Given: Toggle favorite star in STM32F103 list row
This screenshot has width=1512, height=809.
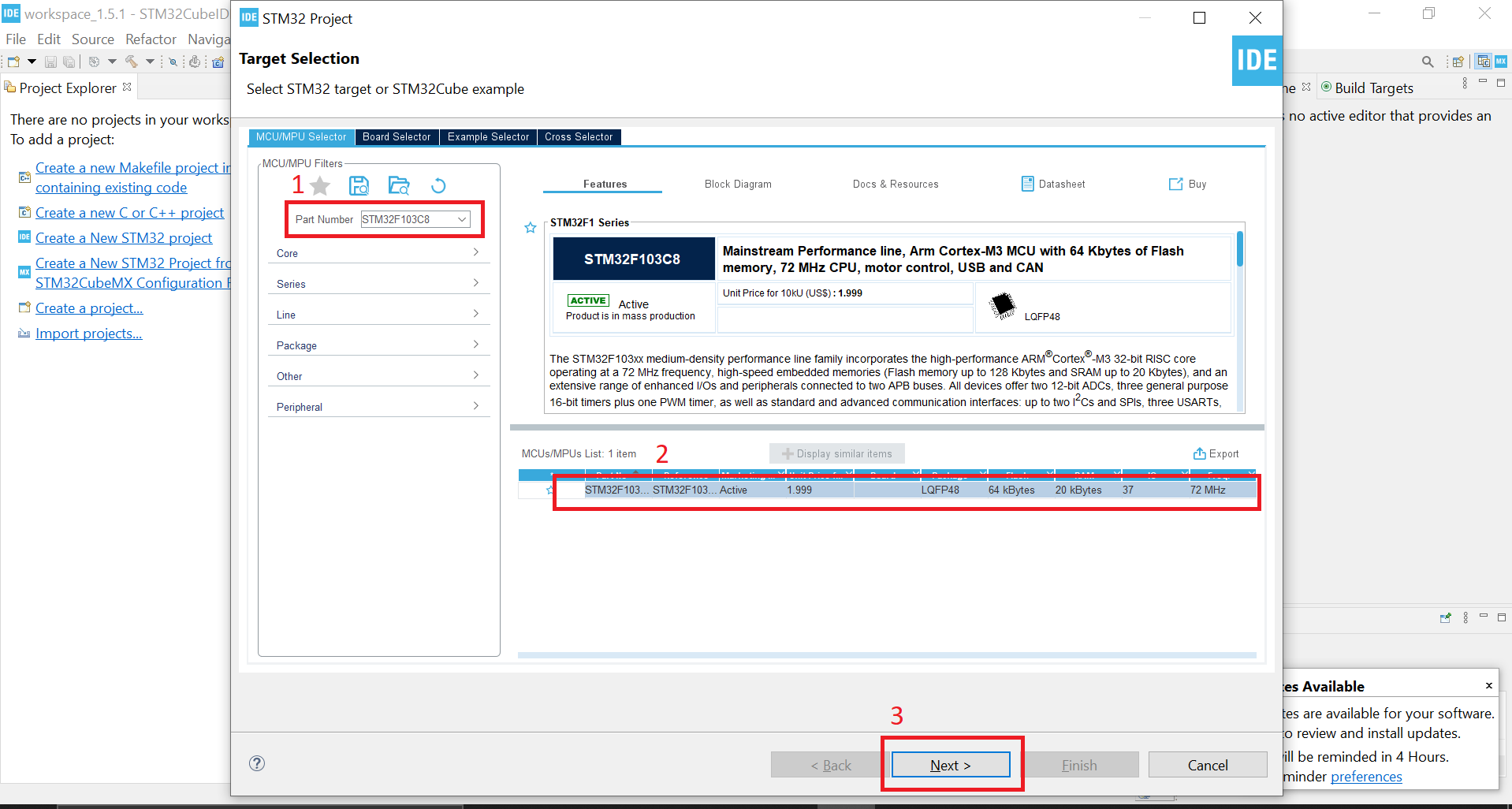Looking at the screenshot, I should 550,490.
